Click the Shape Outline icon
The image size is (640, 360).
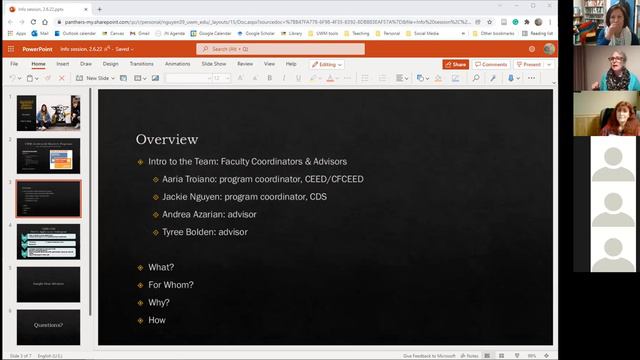coord(456,78)
